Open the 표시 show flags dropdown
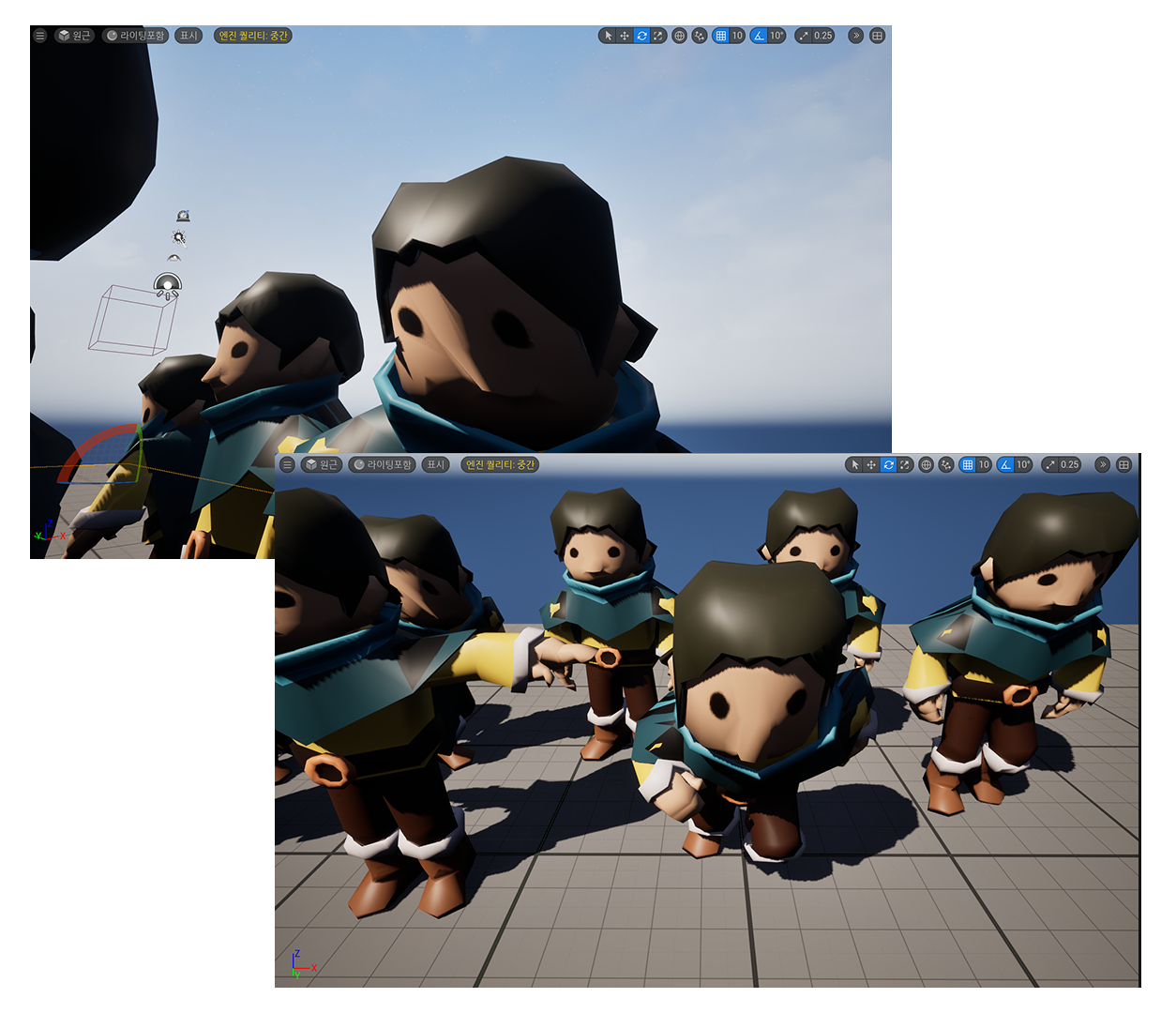 (x=187, y=35)
